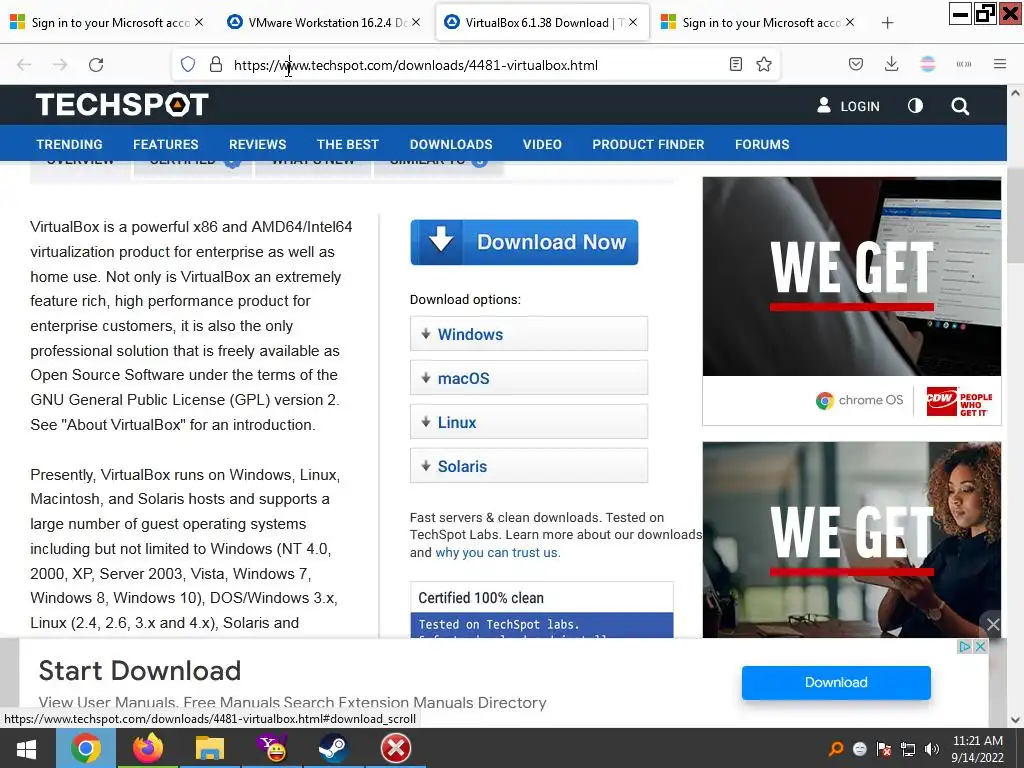Open the Chrome OS CDW ad image
This screenshot has height=768, width=1024.
click(x=852, y=301)
